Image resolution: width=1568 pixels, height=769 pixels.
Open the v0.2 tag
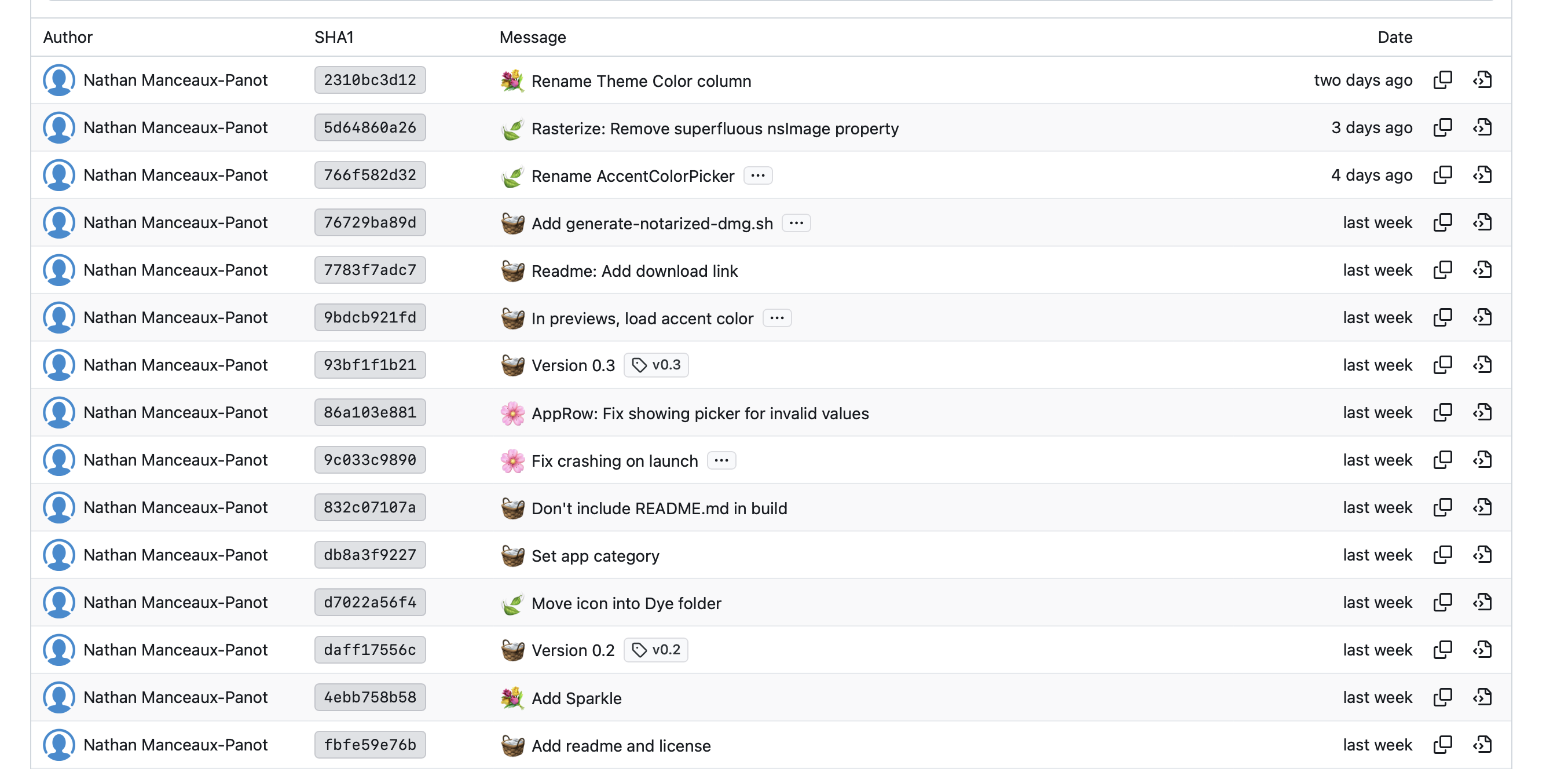click(656, 650)
